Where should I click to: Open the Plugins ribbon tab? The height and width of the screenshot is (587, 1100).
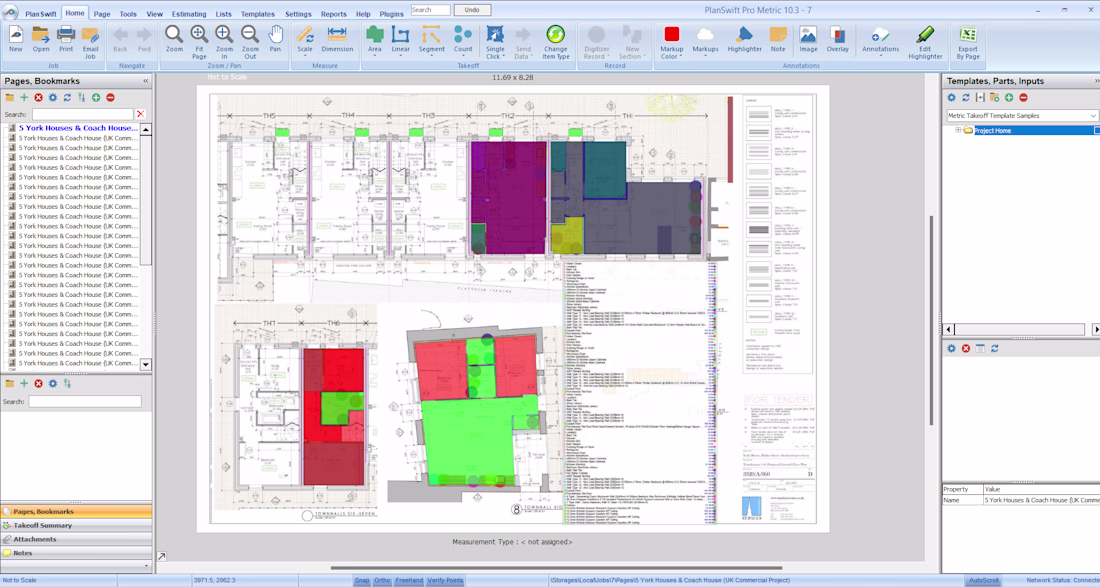391,14
